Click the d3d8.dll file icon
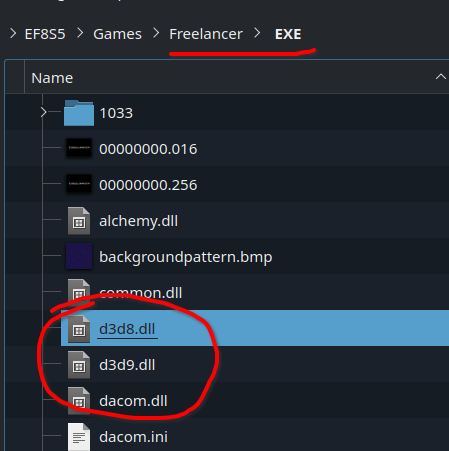Screen dimensions: 449x451 pyautogui.click(x=79, y=329)
